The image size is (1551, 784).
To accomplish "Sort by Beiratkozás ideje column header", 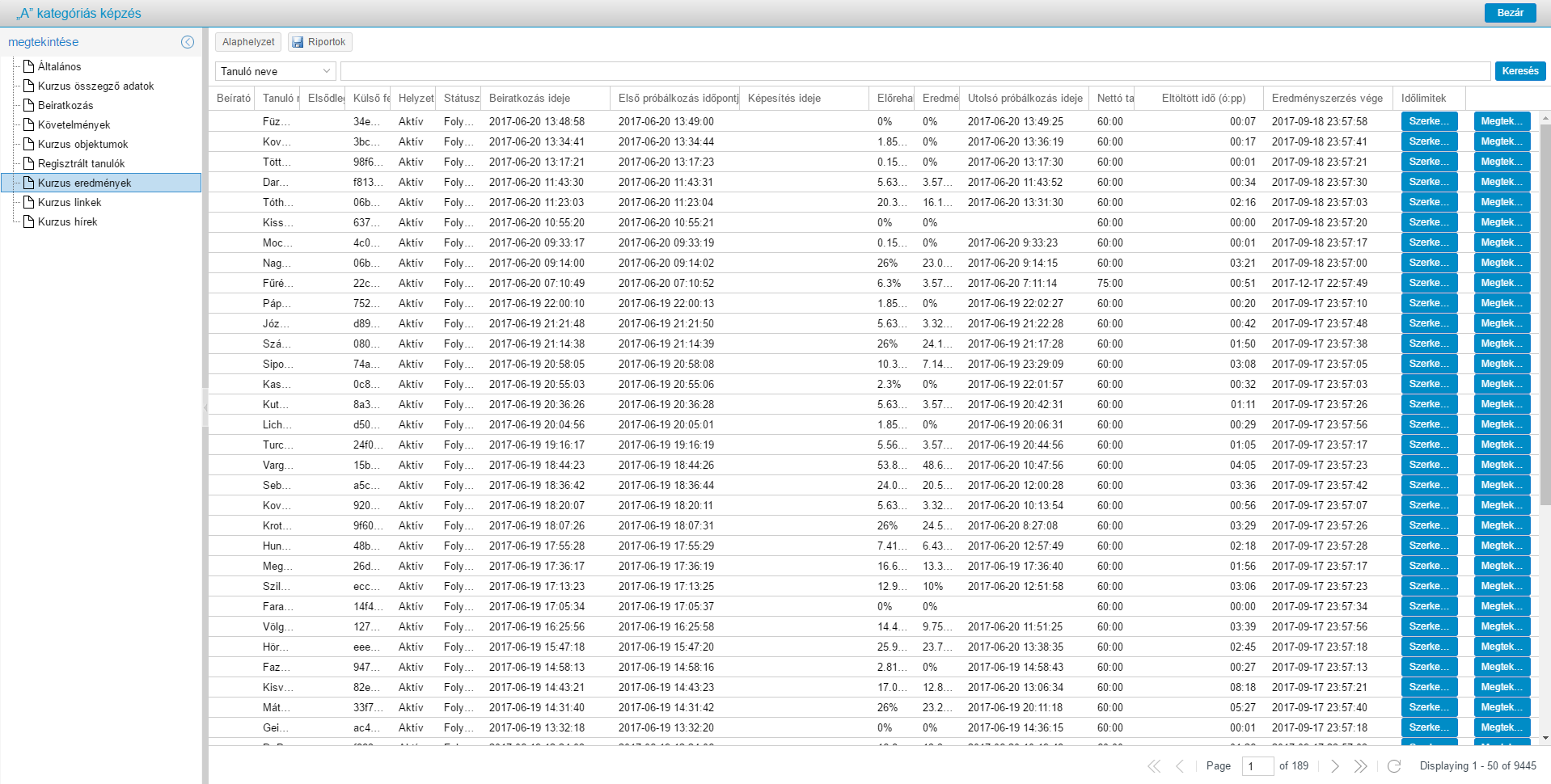I will click(x=530, y=99).
